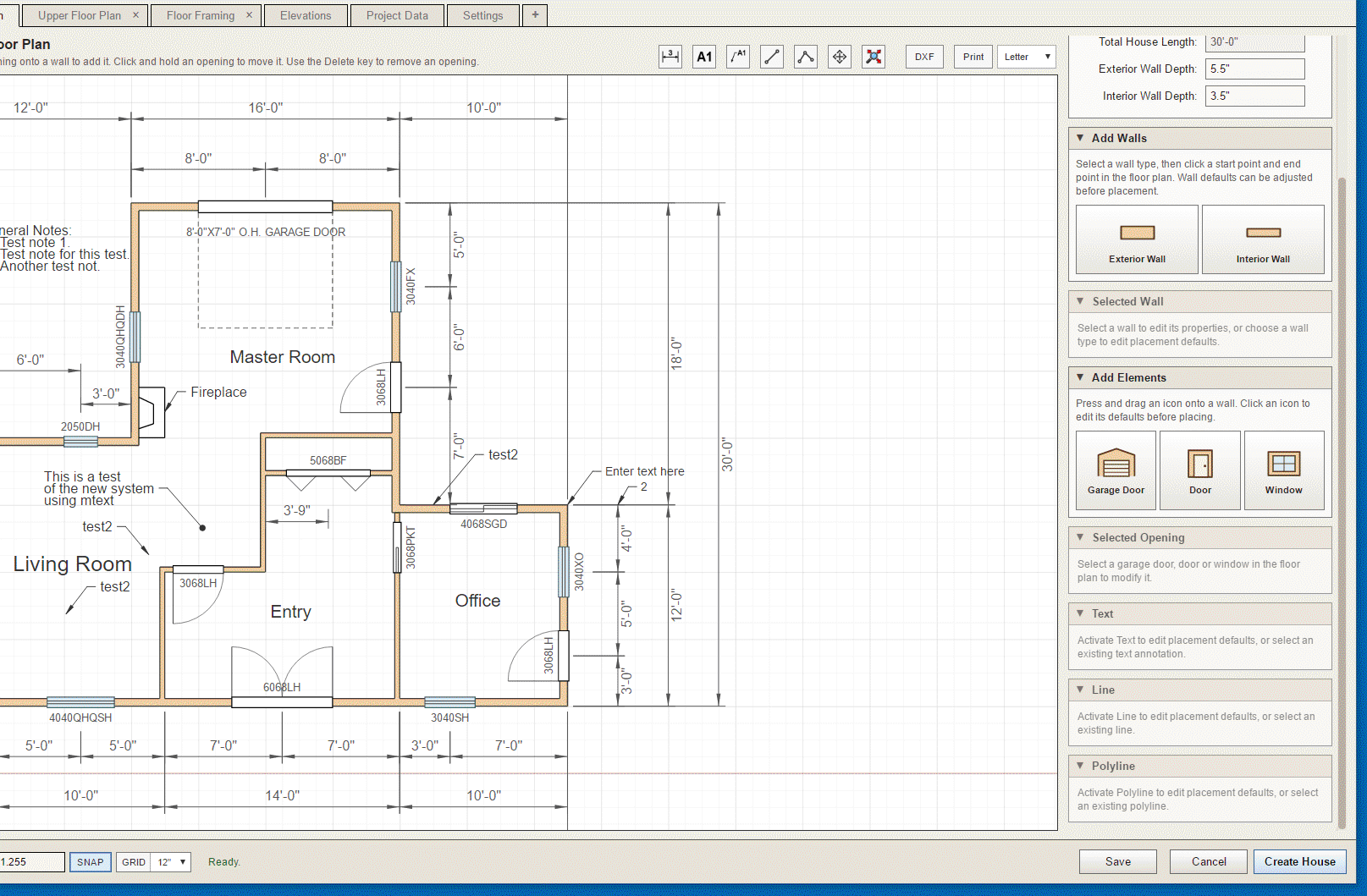Select the dimension tool icon
1367x896 pixels.
(x=670, y=57)
